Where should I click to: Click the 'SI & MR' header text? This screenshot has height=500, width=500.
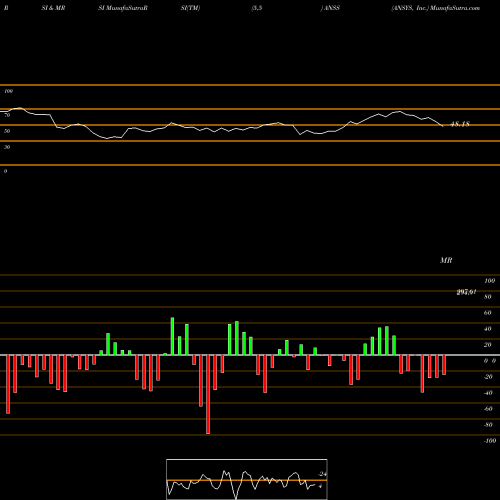(x=53, y=8)
